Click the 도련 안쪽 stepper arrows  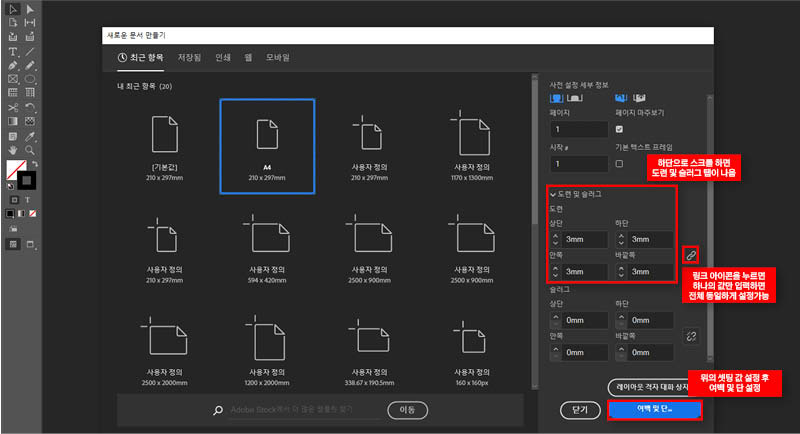click(556, 271)
